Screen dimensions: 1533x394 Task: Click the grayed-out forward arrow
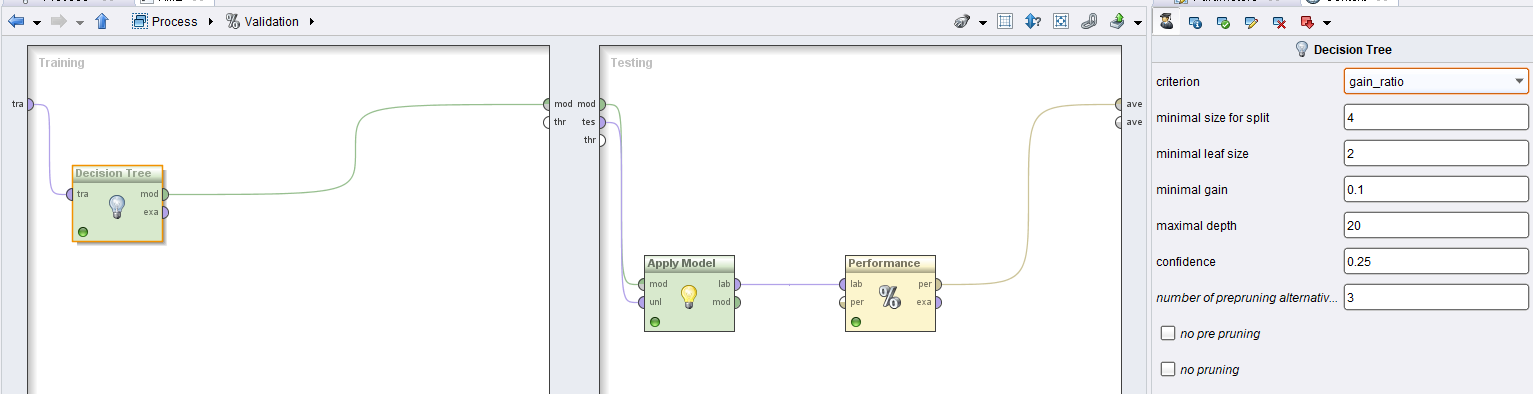59,21
